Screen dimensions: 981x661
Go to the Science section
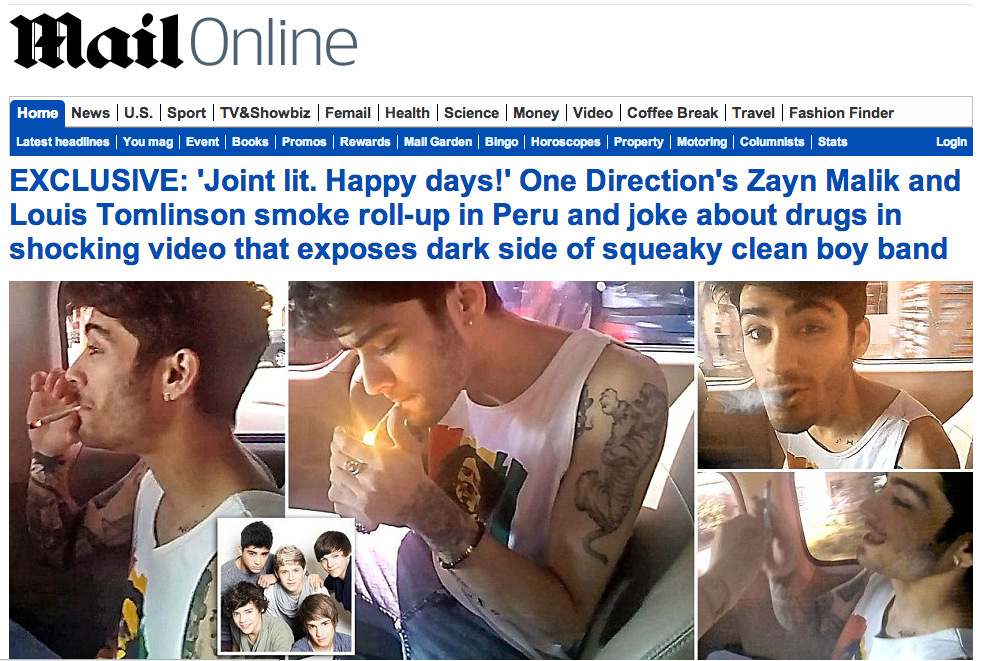click(471, 113)
